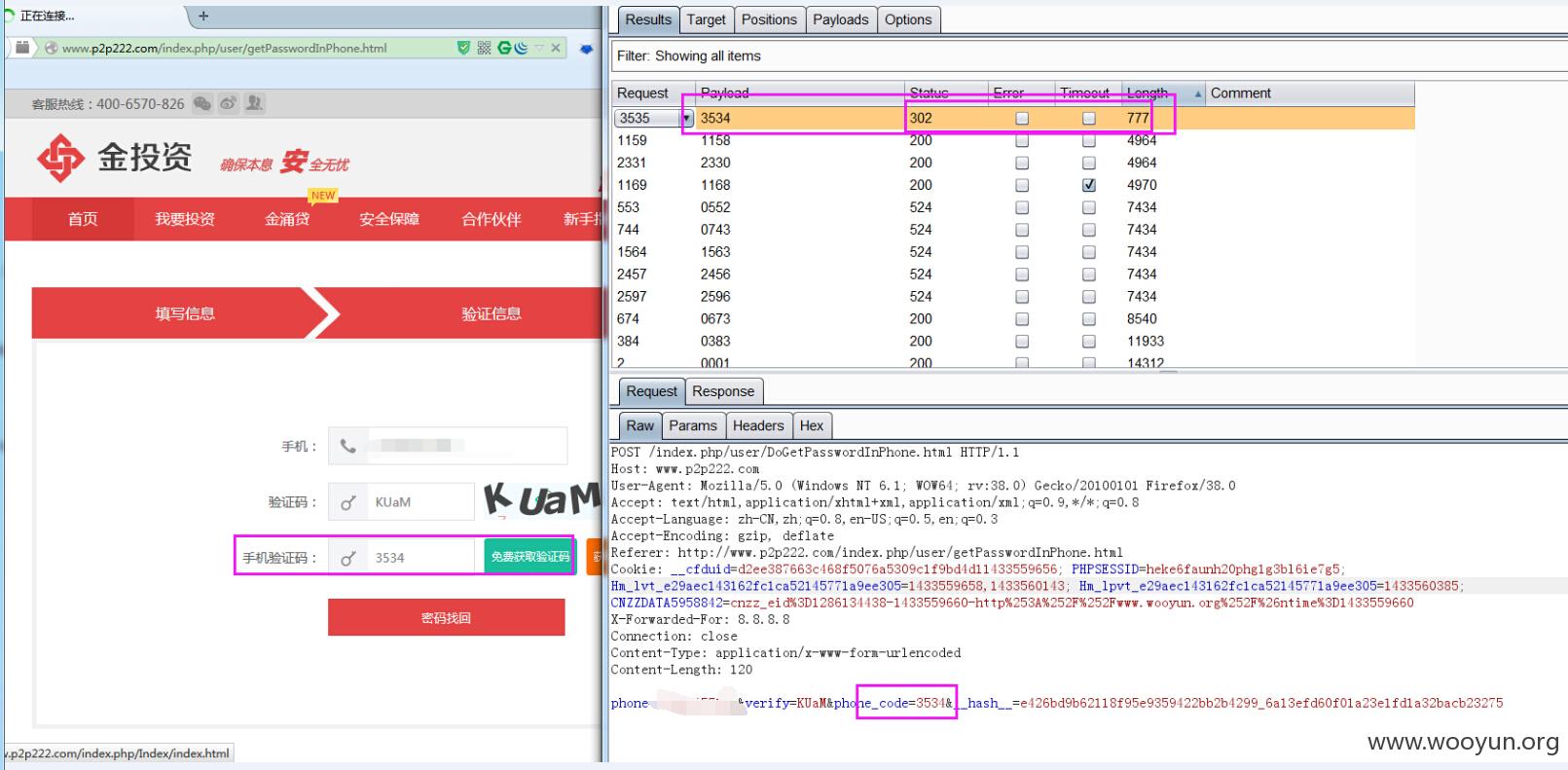Click phone handset icon in 手机 field

point(347,446)
